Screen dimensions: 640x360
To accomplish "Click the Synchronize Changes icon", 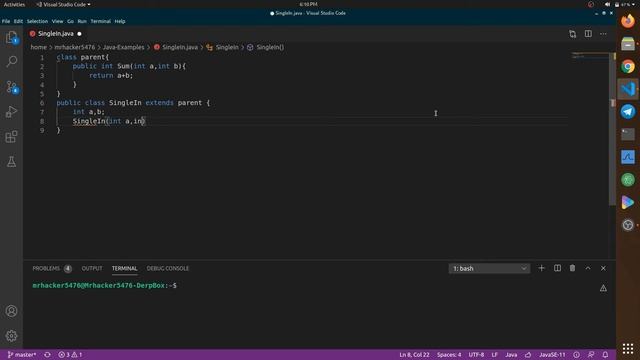I will point(47,355).
